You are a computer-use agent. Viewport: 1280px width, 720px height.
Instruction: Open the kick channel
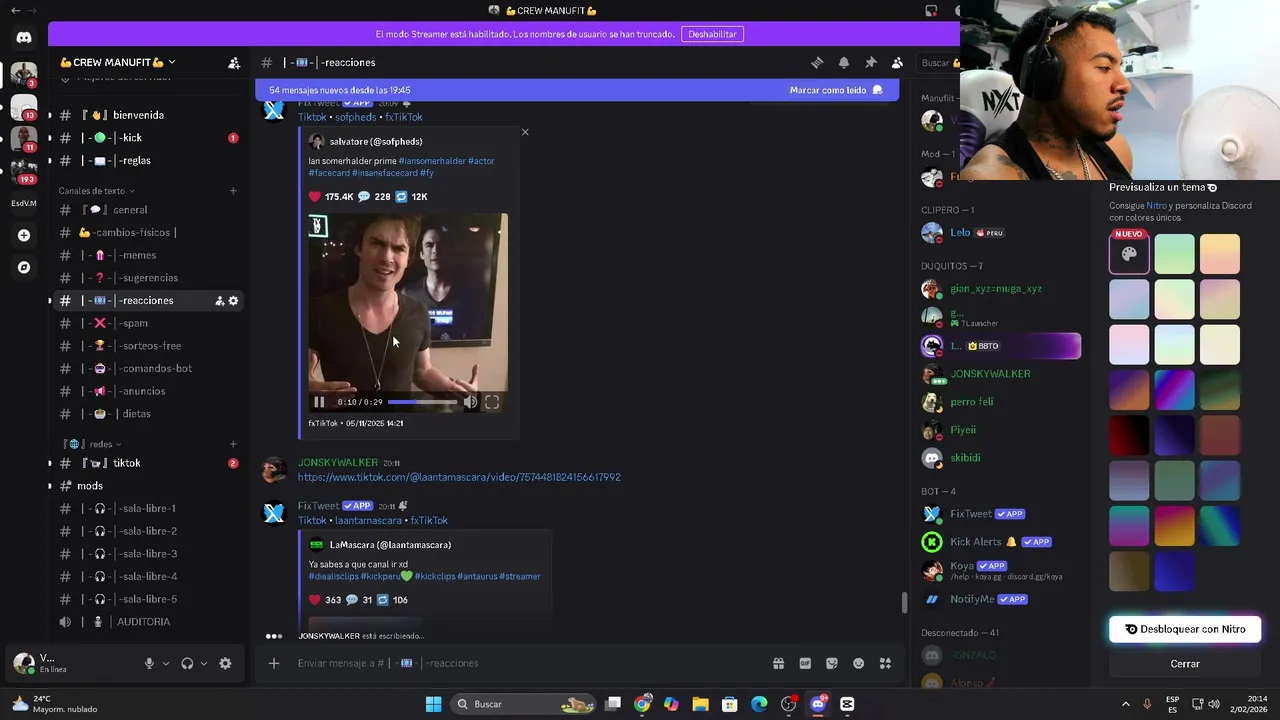(148, 138)
